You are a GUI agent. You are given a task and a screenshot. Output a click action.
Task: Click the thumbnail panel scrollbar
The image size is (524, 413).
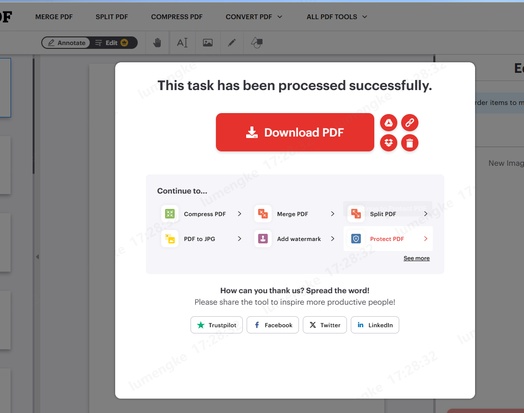click(33, 116)
